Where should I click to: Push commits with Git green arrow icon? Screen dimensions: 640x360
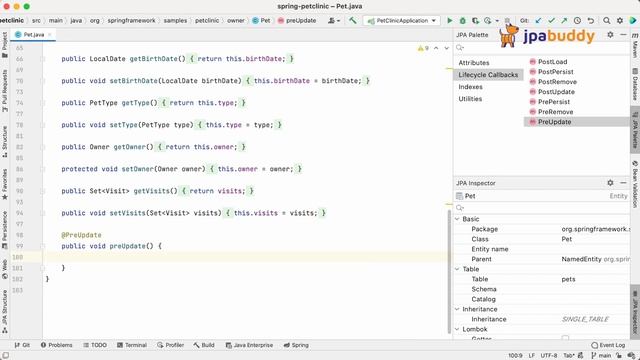tap(564, 20)
